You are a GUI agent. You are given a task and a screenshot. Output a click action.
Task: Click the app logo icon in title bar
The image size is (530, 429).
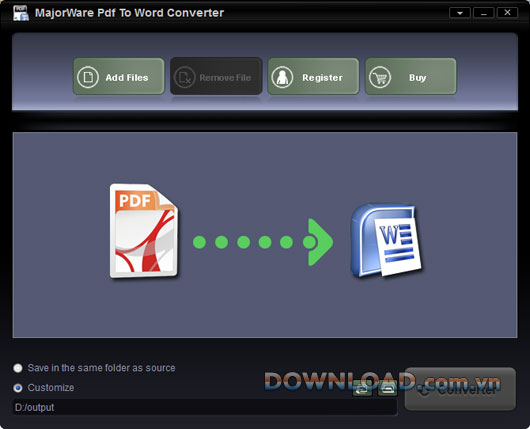[x=21, y=14]
